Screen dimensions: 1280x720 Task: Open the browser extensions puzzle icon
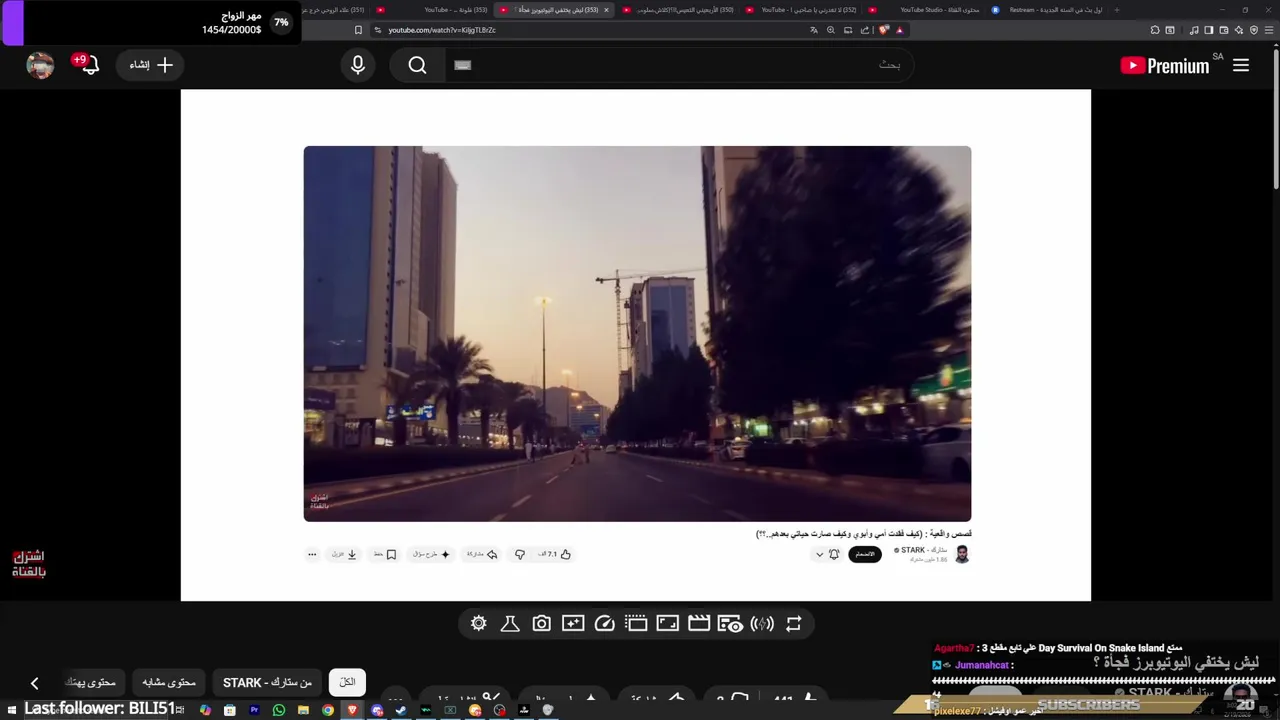[x=1155, y=30]
